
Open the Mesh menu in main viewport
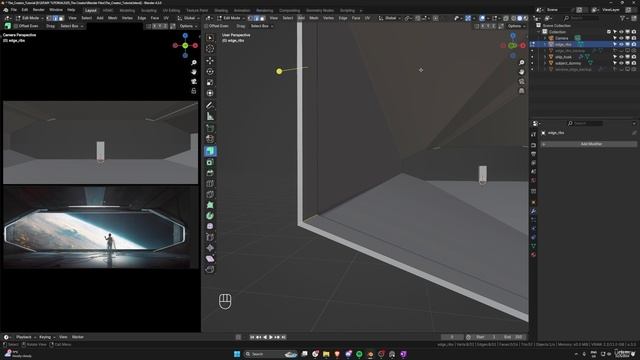tap(313, 18)
